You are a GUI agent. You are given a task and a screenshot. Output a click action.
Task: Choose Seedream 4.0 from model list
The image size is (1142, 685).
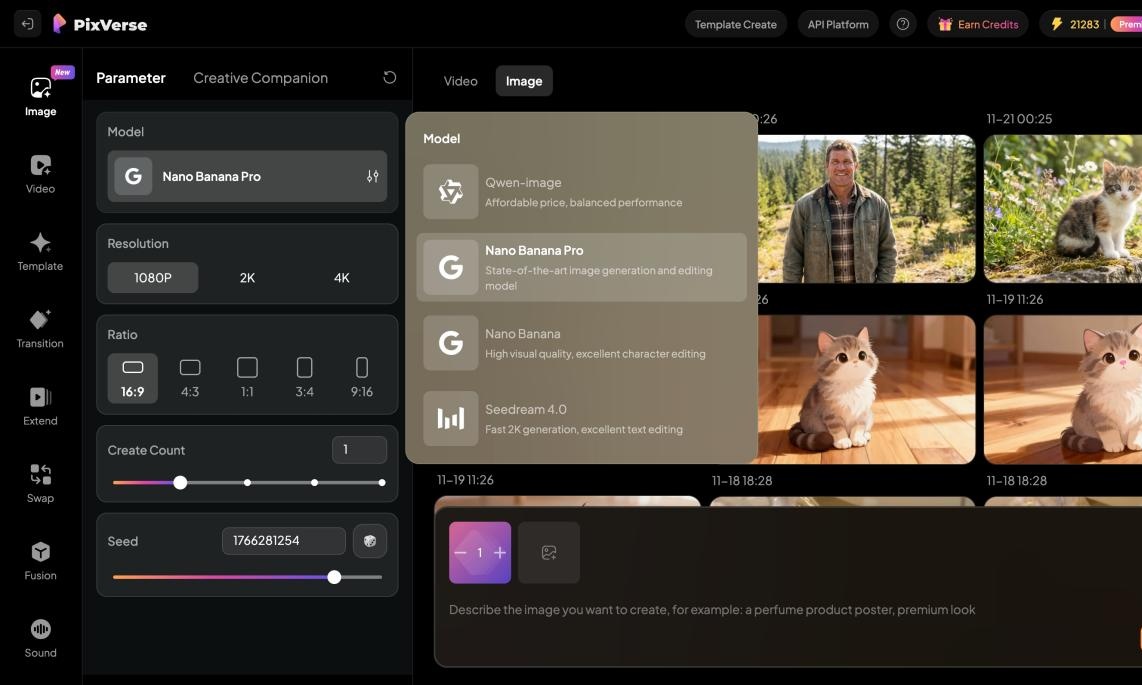(581, 418)
